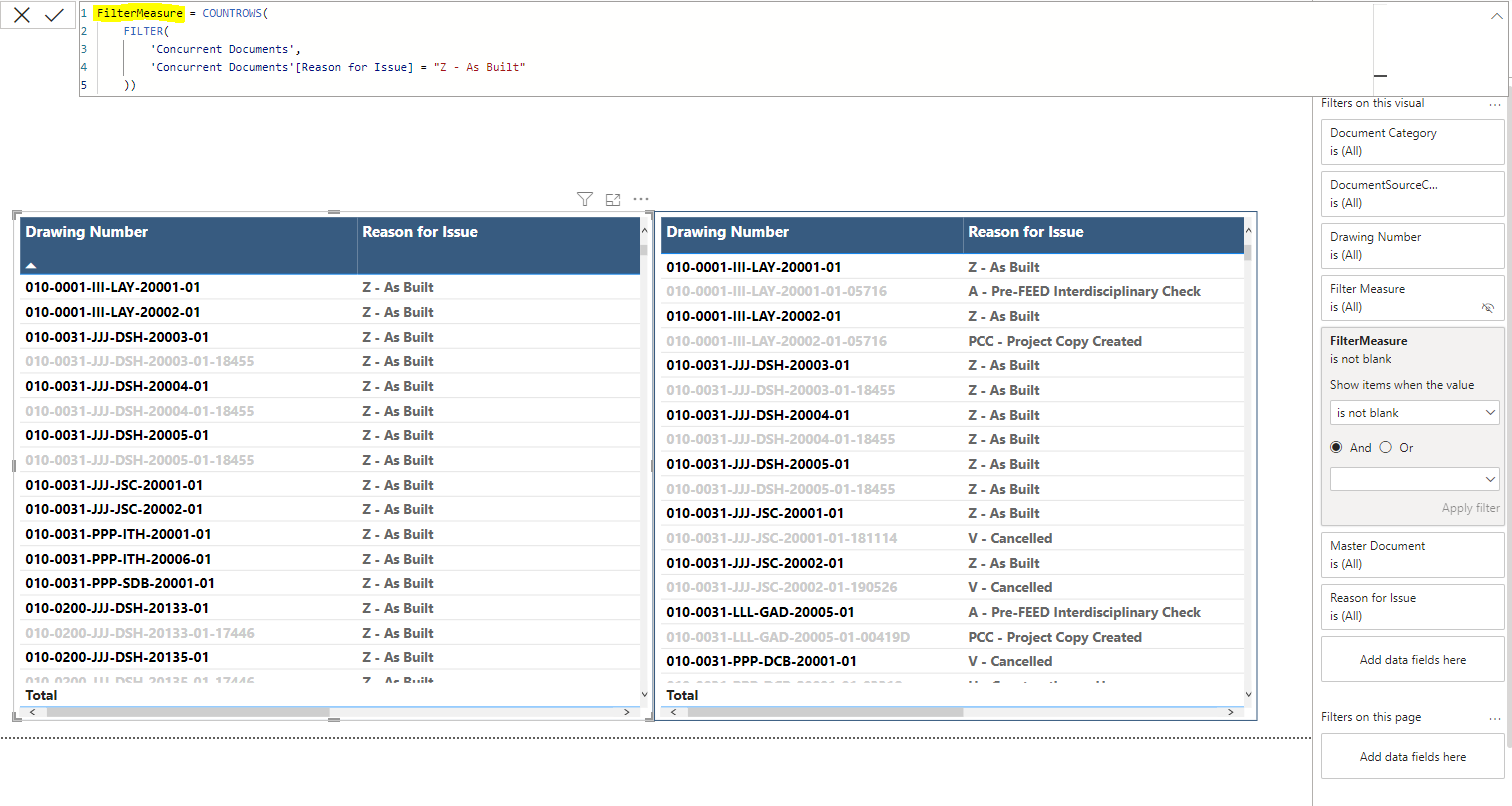Select 010-0031-JJJ-JSC-20001-01-181114 in right table
This screenshot has width=1512, height=806.
(x=782, y=538)
